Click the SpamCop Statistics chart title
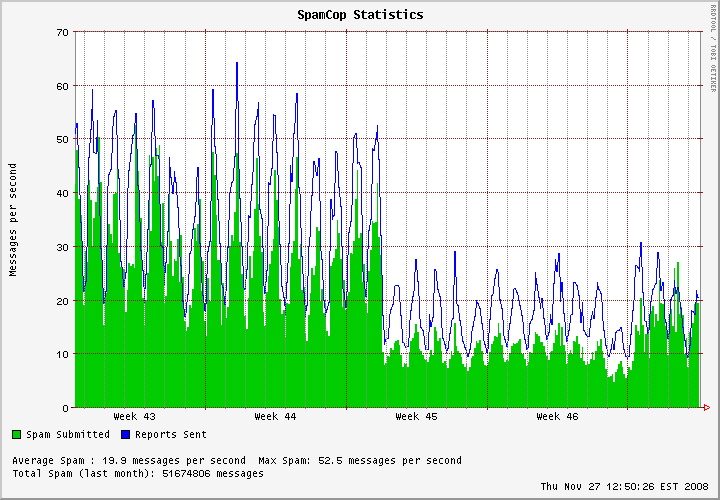Image resolution: width=720 pixels, height=500 pixels. (x=360, y=15)
